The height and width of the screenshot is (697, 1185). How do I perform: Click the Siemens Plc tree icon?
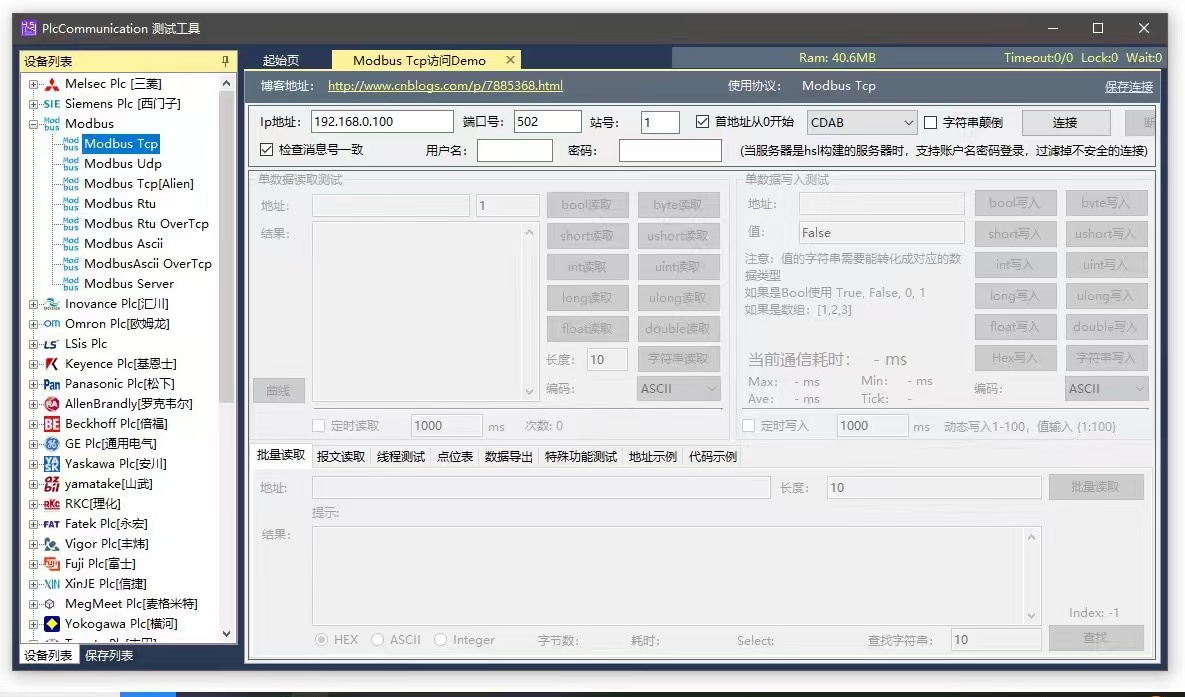pyautogui.click(x=51, y=104)
